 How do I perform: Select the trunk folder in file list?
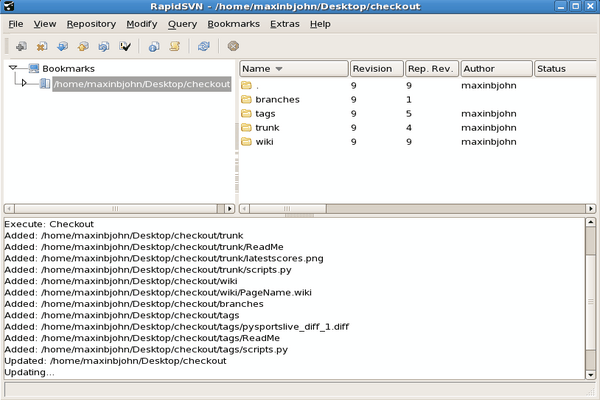(266, 128)
